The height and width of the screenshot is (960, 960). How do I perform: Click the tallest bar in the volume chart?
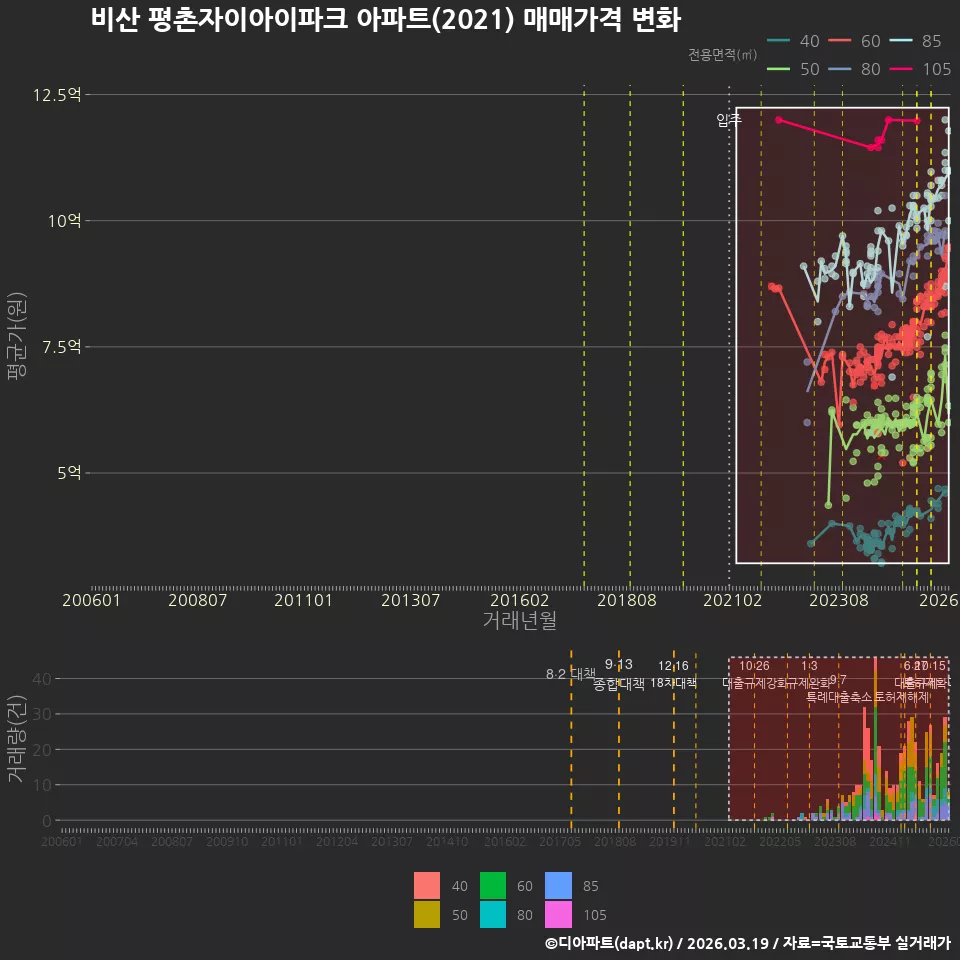876,739
